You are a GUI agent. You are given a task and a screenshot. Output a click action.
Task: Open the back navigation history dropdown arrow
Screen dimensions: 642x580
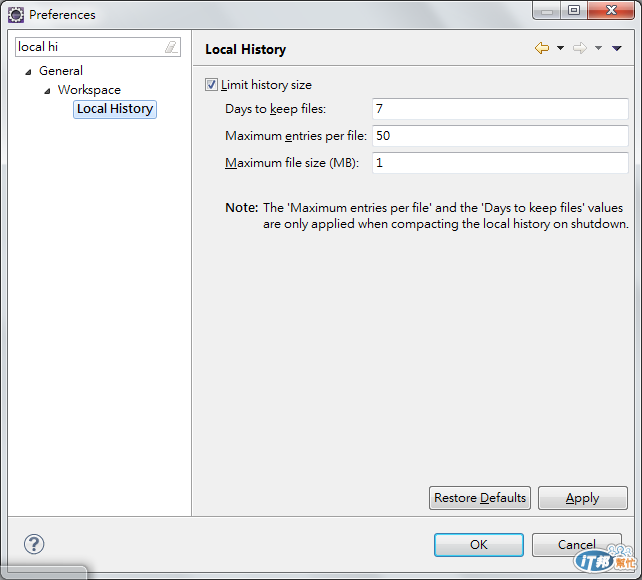pos(561,48)
